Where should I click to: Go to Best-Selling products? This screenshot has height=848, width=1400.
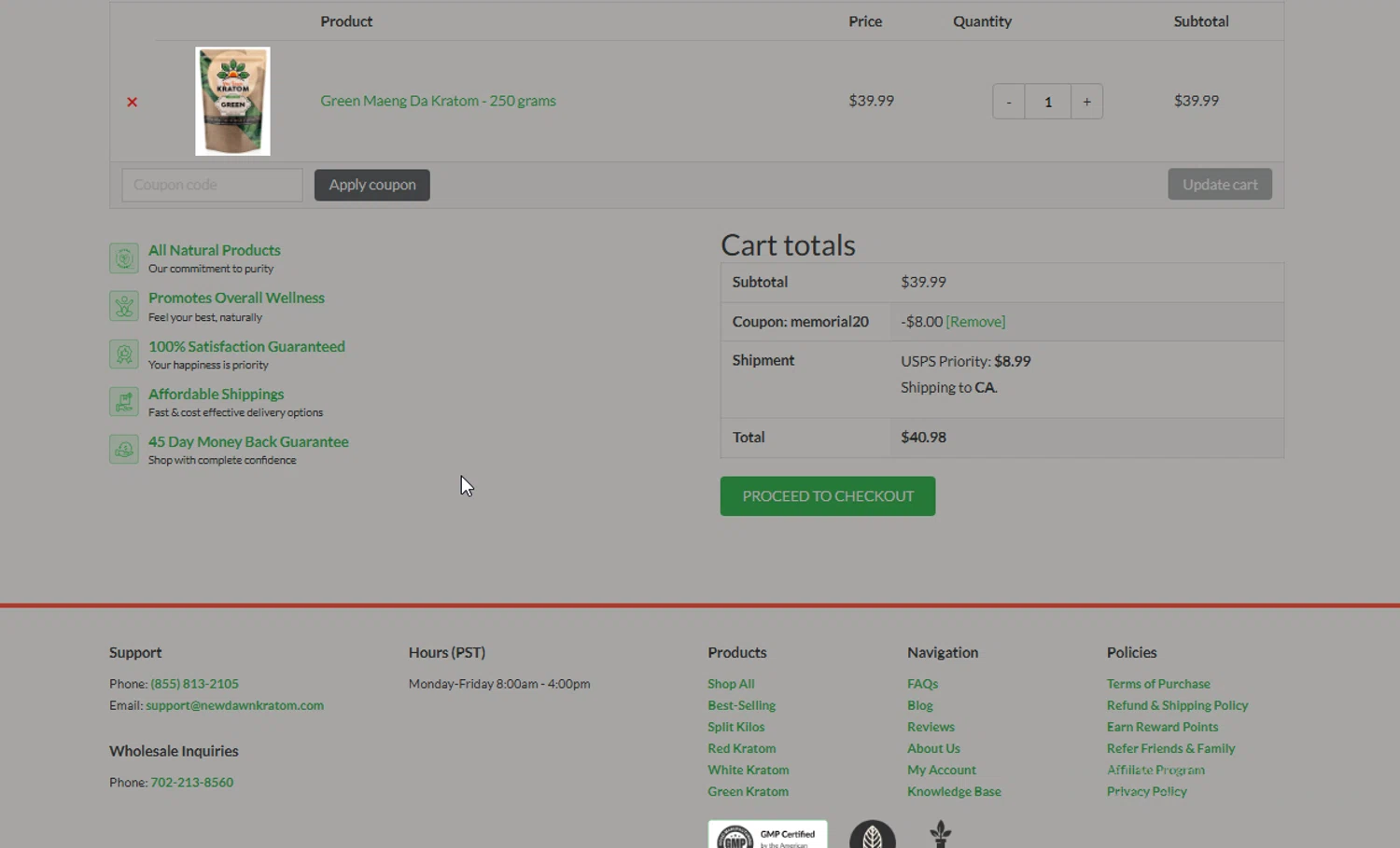click(741, 705)
